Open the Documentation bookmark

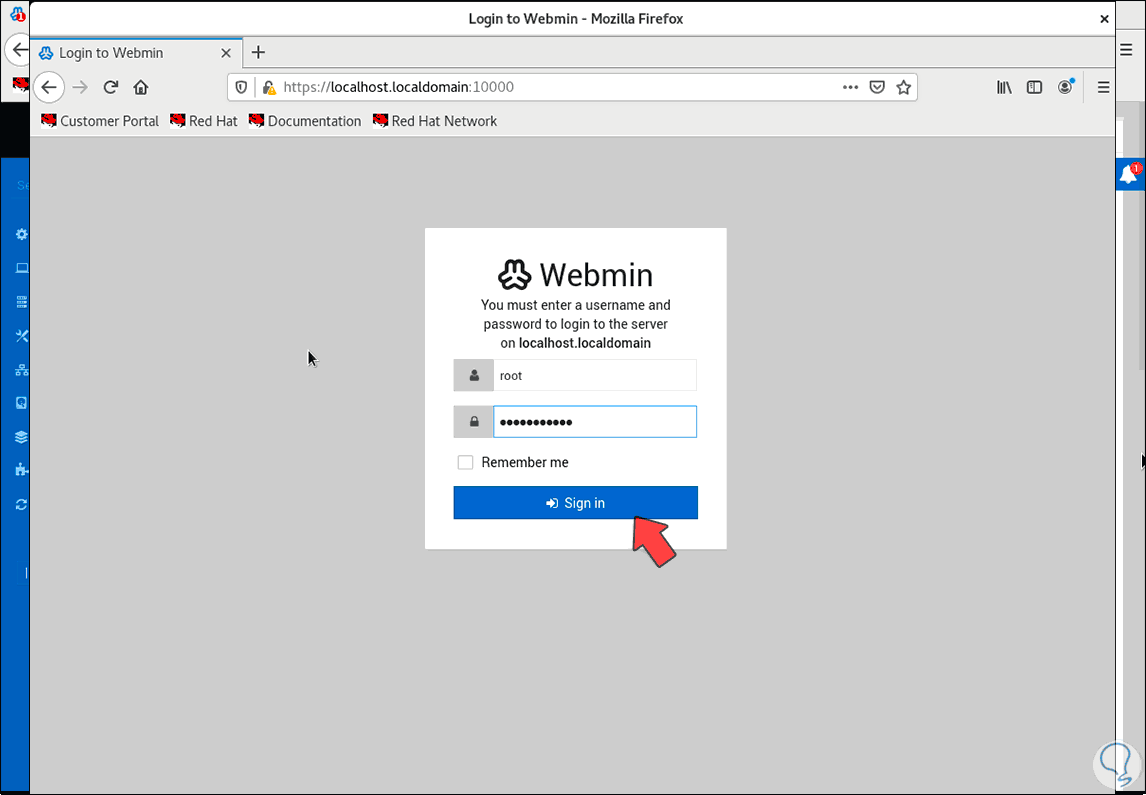[x=306, y=121]
